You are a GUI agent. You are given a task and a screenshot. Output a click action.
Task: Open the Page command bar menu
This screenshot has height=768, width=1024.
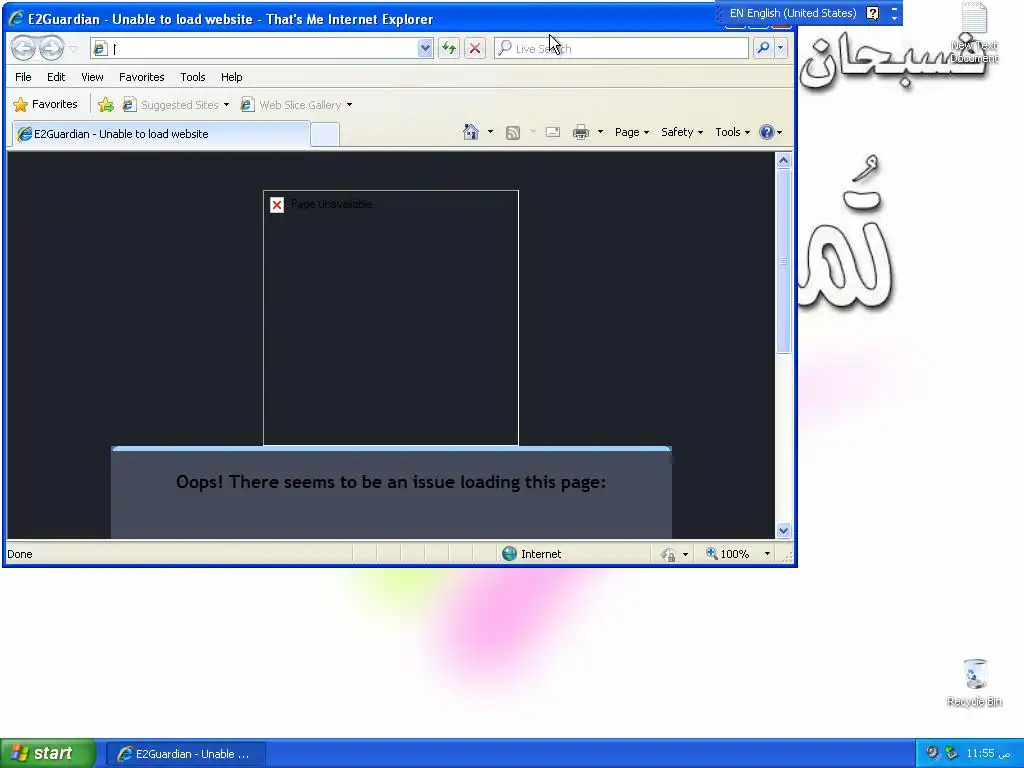tap(632, 132)
